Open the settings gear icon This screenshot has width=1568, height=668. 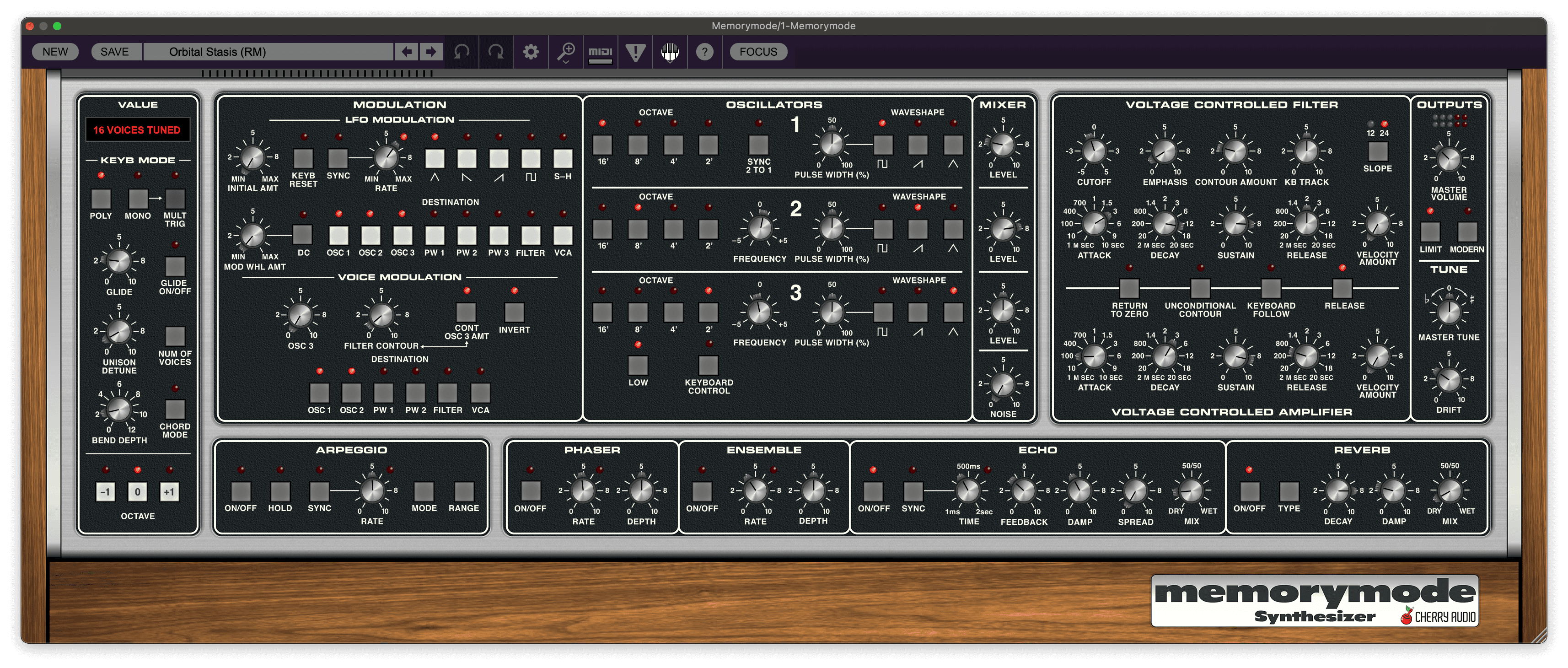coord(531,52)
